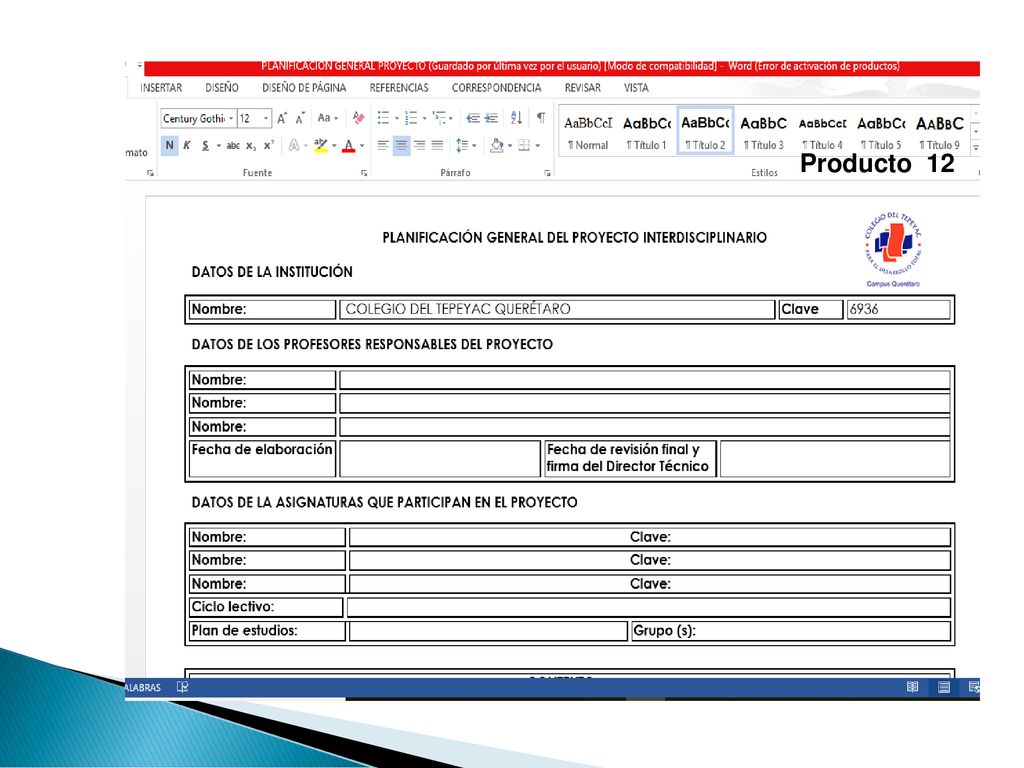The image size is (1024, 768).
Task: Expand the styles gallery
Action: tap(976, 148)
